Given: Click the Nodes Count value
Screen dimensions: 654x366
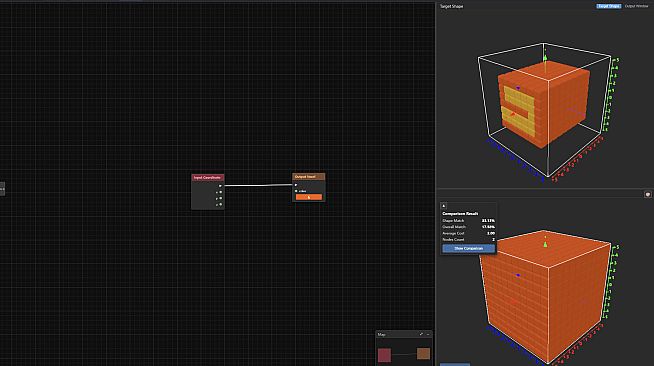Looking at the screenshot, I should click(x=493, y=240).
